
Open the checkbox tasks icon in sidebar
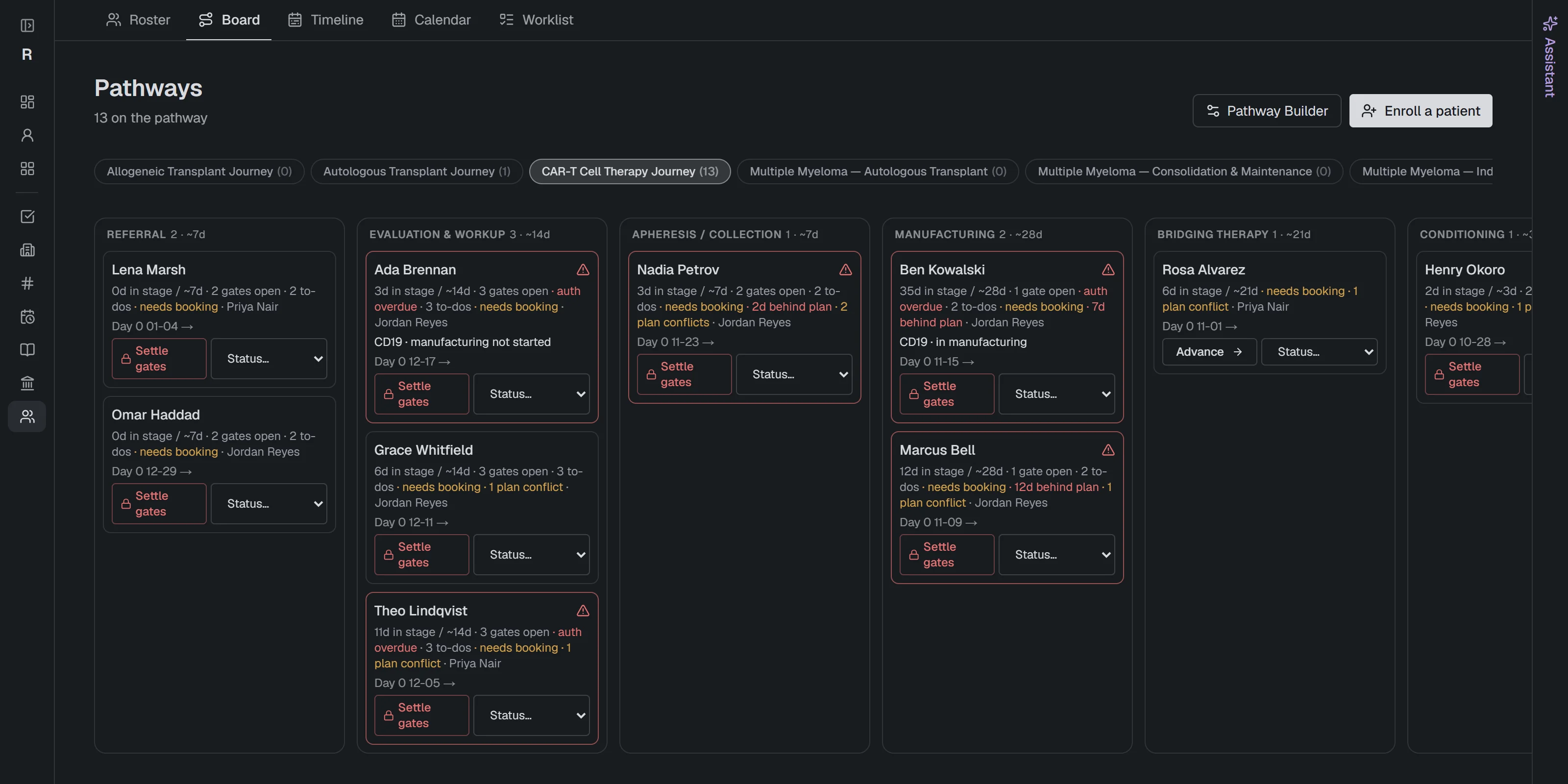27,217
